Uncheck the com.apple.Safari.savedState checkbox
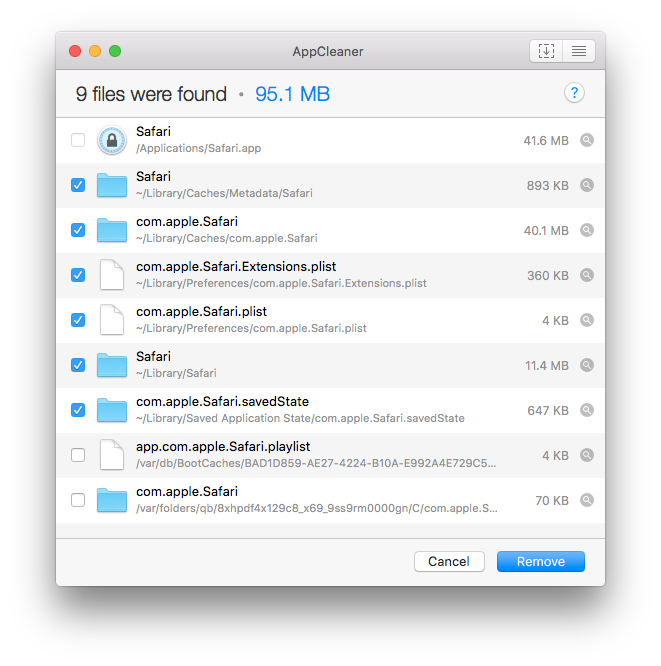This screenshot has width=661, height=666. point(78,410)
